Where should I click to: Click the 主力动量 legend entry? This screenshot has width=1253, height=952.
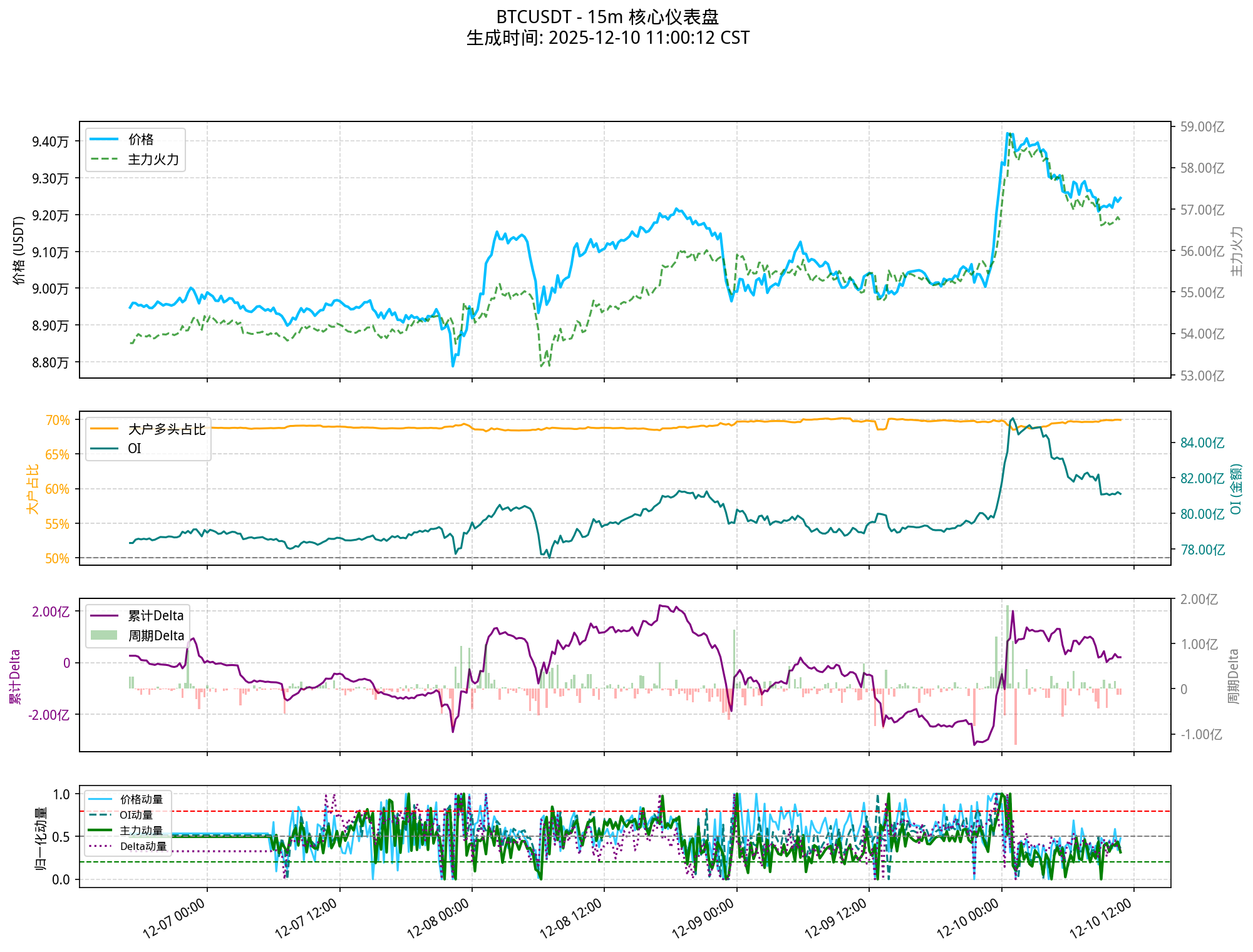(x=141, y=831)
